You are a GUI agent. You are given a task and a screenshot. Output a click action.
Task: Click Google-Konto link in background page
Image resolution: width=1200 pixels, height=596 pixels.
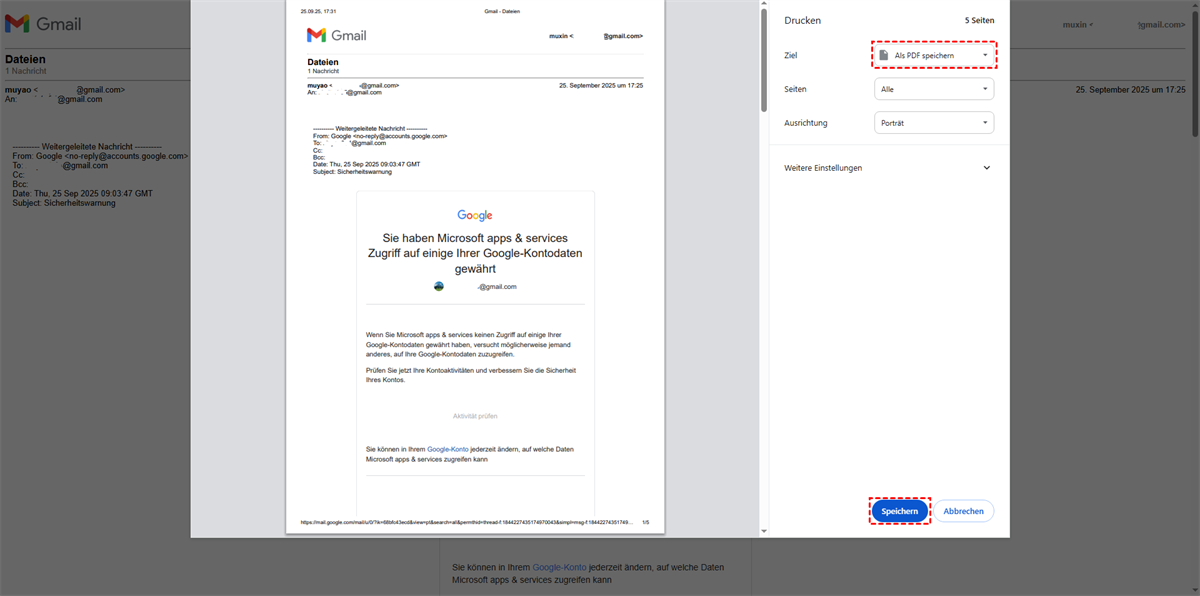(559, 567)
